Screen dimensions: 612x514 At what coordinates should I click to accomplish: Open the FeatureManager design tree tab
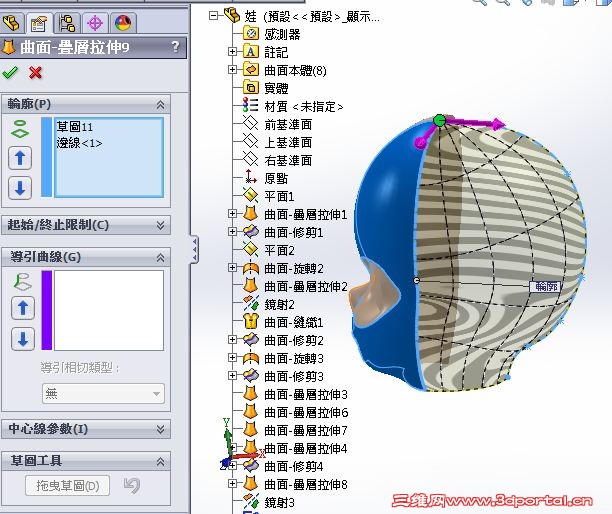point(11,23)
